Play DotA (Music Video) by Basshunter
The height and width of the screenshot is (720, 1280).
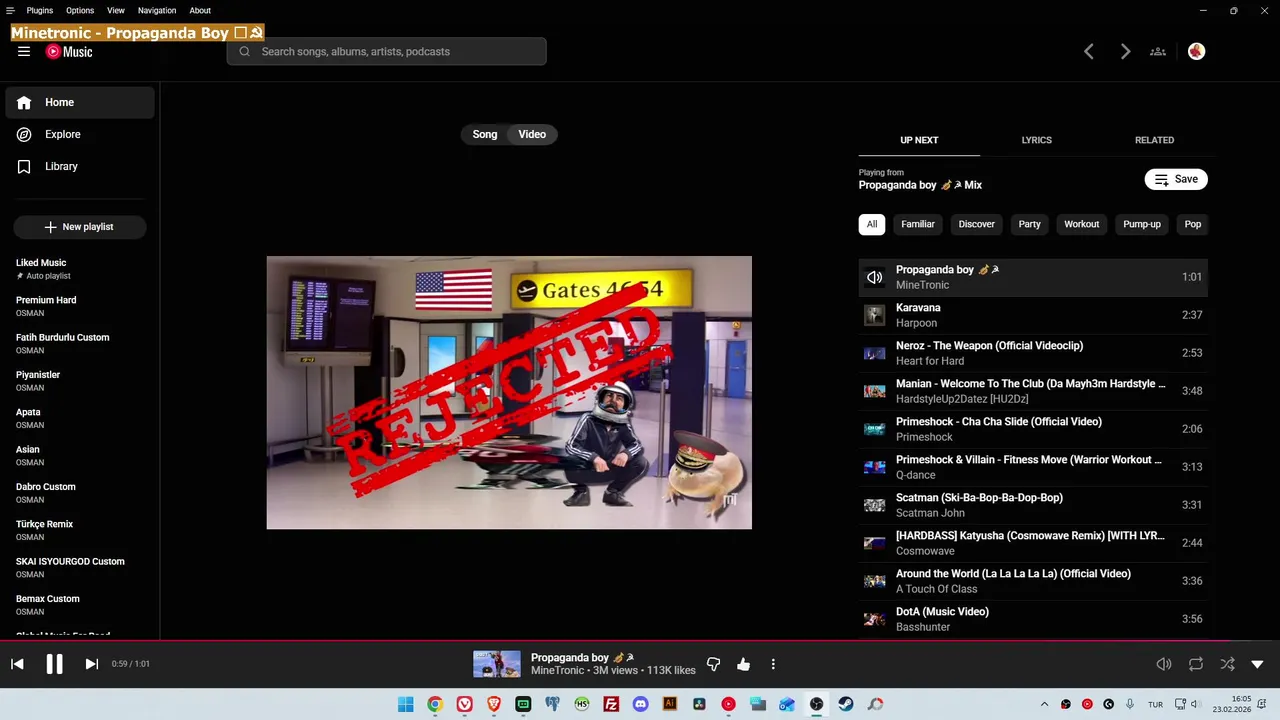point(1033,619)
